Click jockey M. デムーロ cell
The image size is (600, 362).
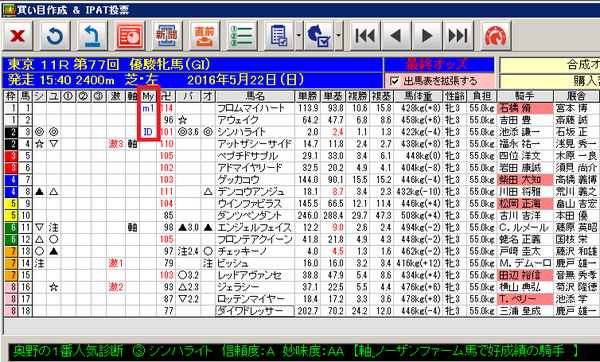click(x=525, y=263)
